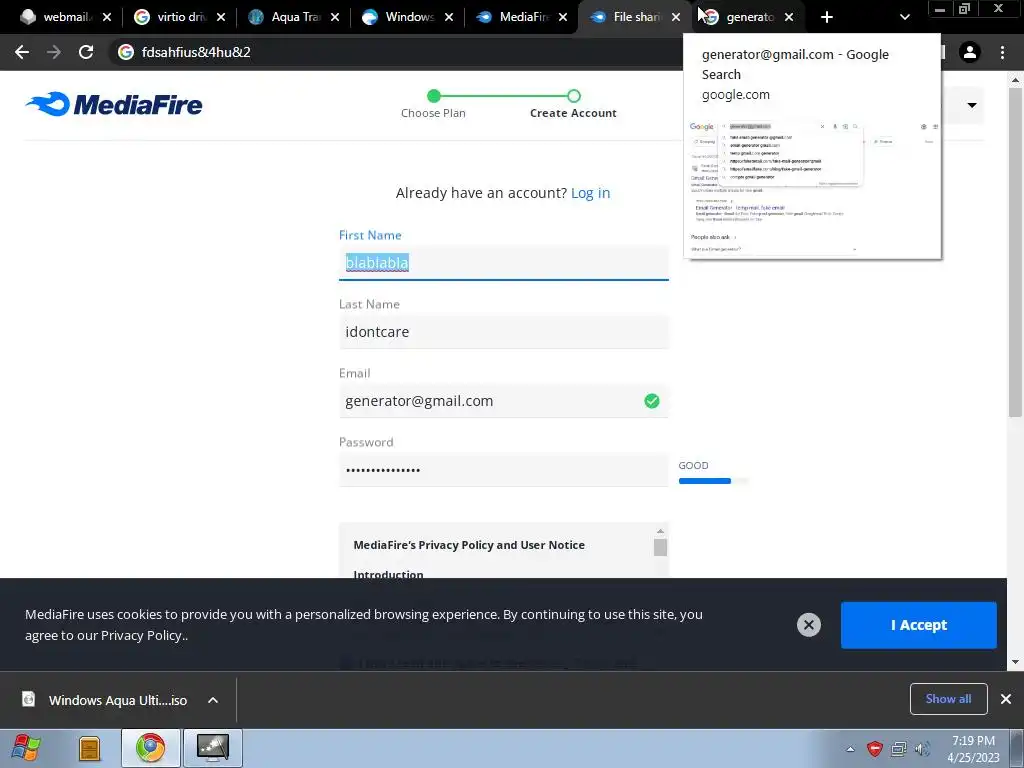The image size is (1024, 768).
Task: Reload the current page
Action: click(x=86, y=52)
